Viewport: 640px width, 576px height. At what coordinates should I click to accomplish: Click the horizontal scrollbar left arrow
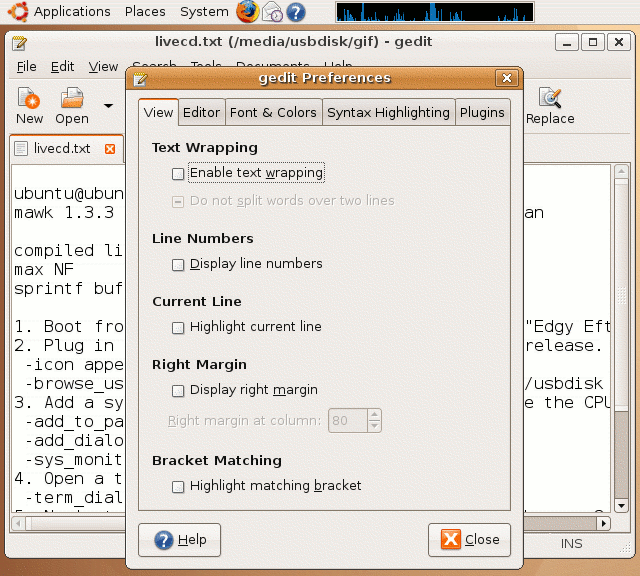pos(18,523)
